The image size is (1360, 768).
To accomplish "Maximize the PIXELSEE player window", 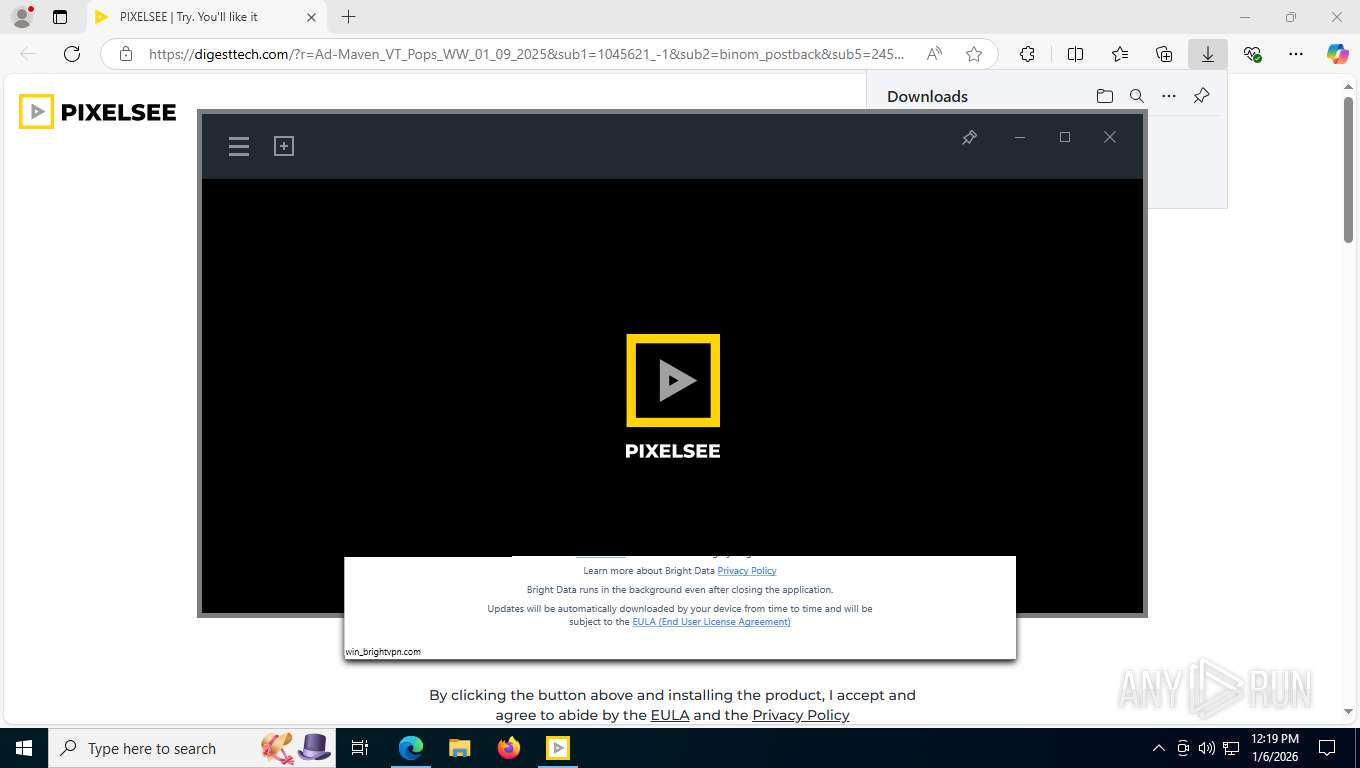I will point(1065,137).
